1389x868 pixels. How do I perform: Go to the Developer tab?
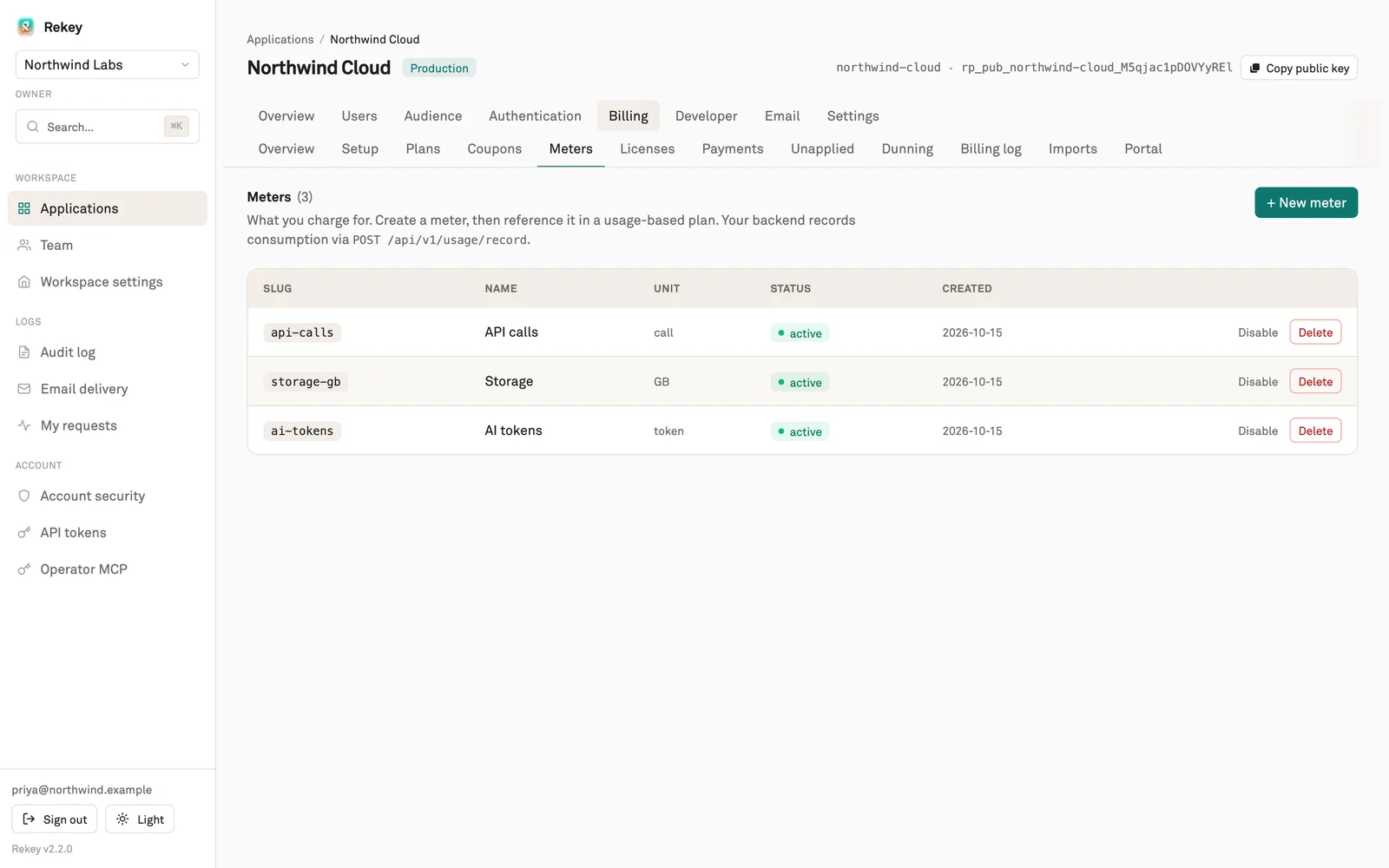point(706,116)
